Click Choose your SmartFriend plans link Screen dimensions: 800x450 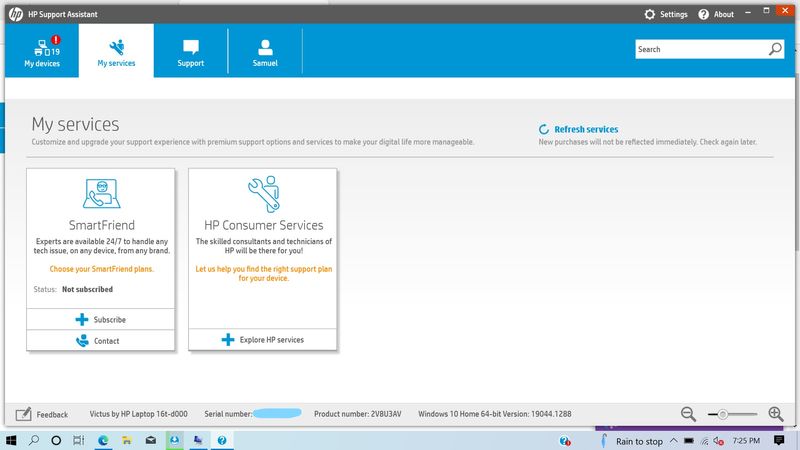tap(101, 269)
